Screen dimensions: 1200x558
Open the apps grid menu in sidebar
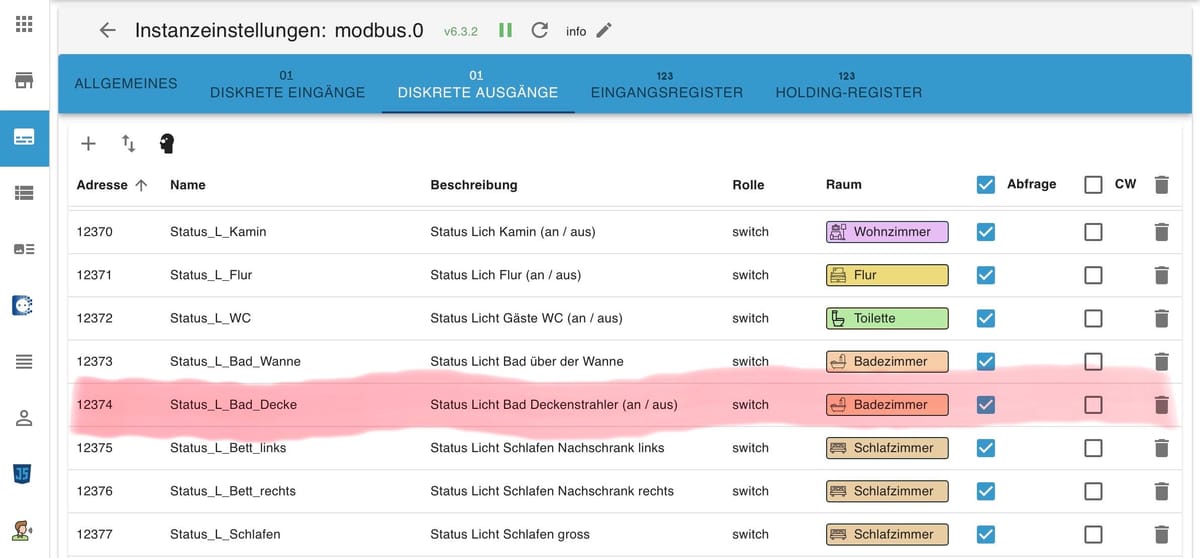[24, 22]
